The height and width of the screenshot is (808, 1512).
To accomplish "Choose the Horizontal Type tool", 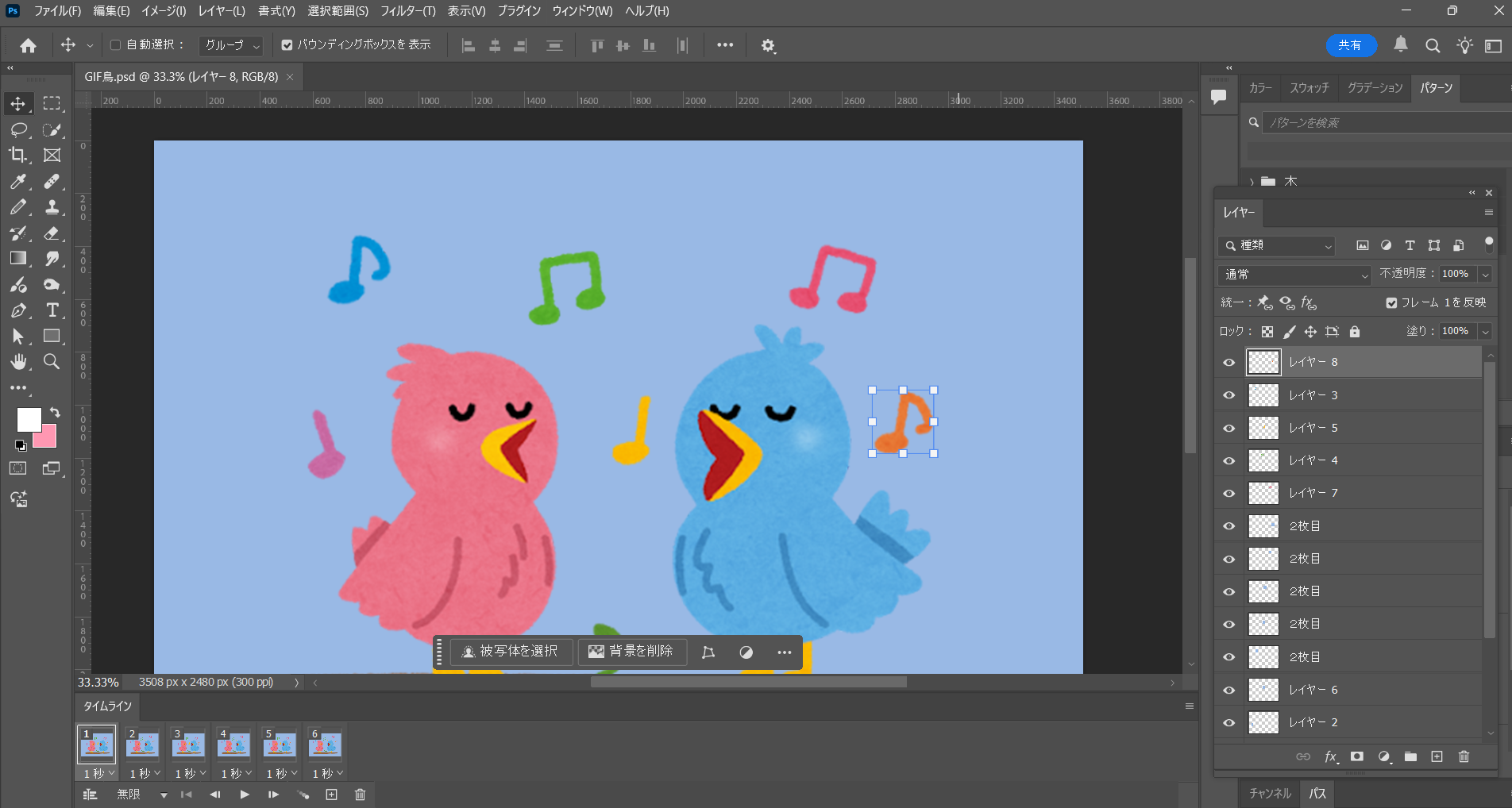I will click(52, 310).
